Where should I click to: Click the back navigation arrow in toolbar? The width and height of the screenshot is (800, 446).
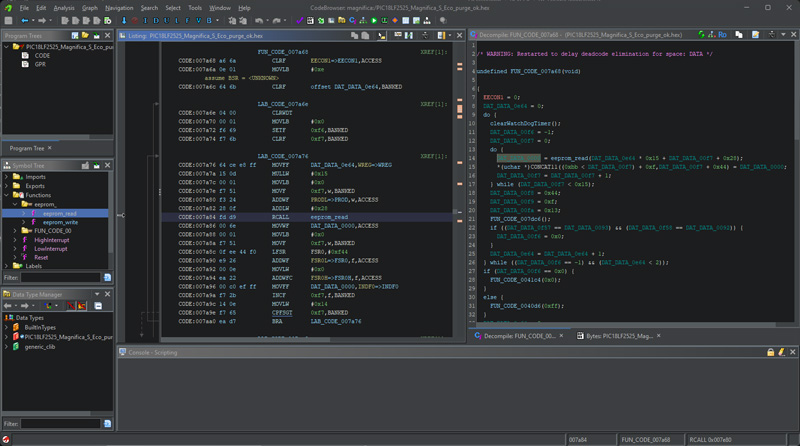pos(26,20)
